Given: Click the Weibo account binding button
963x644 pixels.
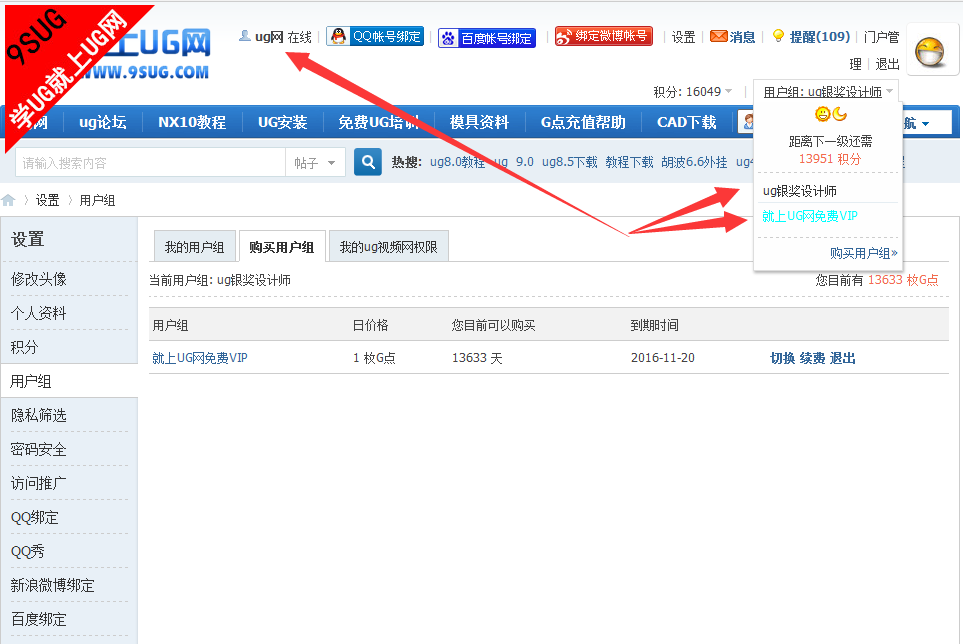Looking at the screenshot, I should tap(603, 36).
